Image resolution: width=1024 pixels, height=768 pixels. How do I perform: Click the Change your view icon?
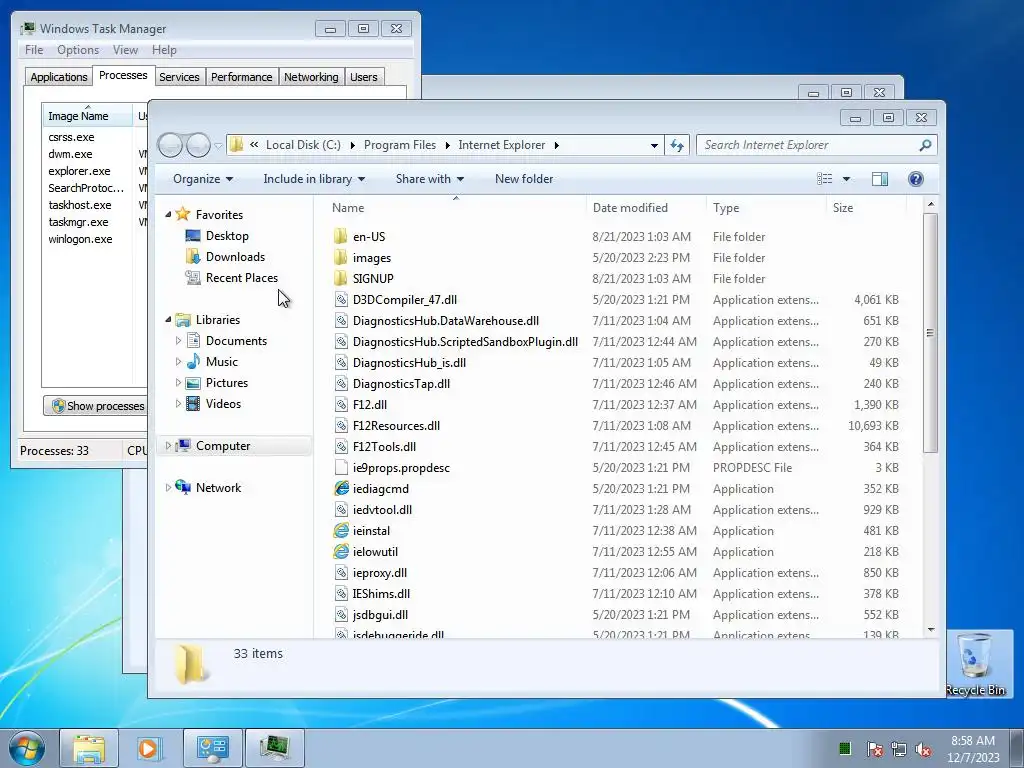825,179
